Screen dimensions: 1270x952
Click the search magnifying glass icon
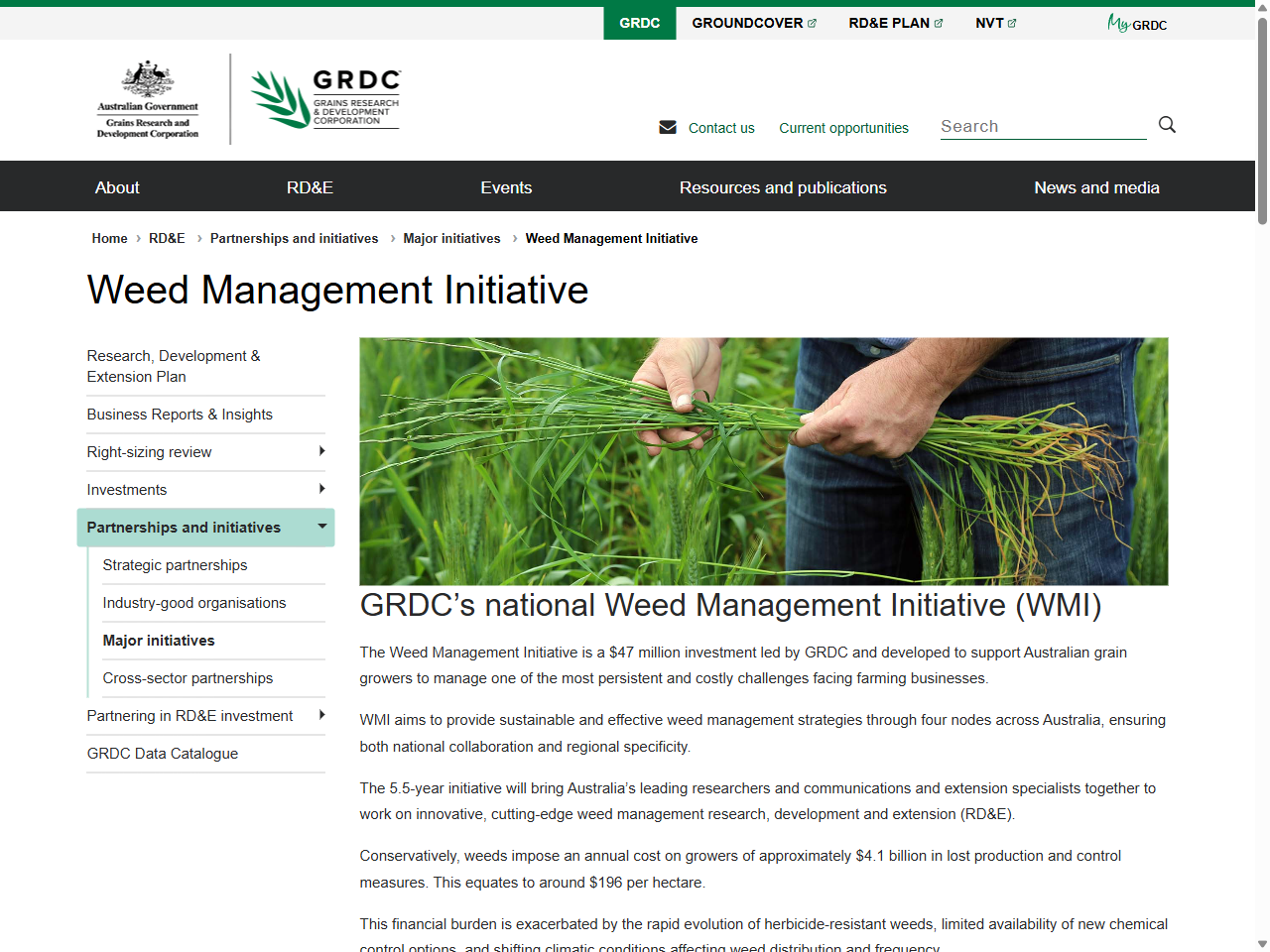coord(1167,125)
